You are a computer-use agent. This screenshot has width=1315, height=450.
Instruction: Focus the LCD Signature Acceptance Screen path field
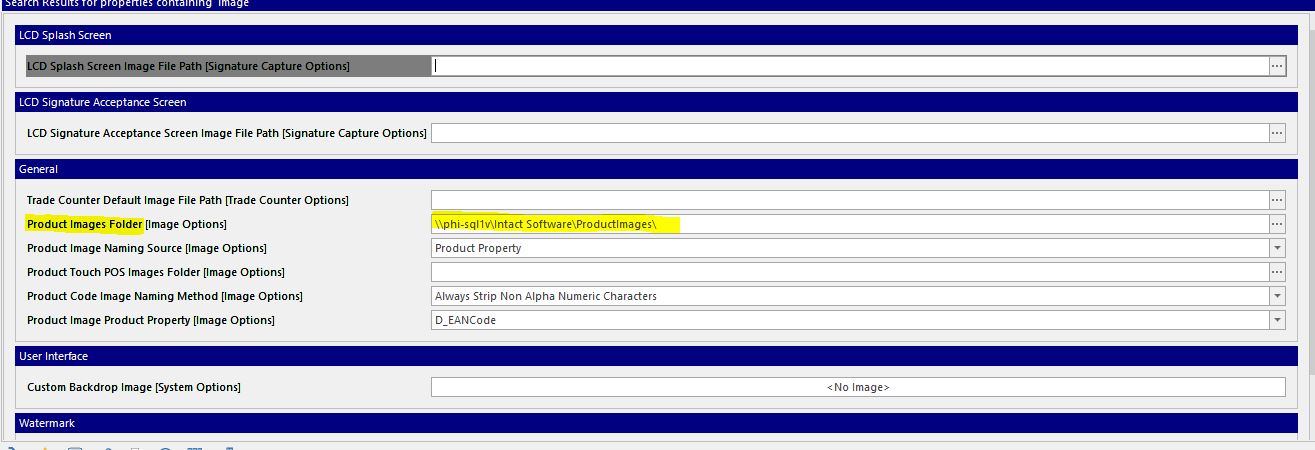(x=850, y=133)
